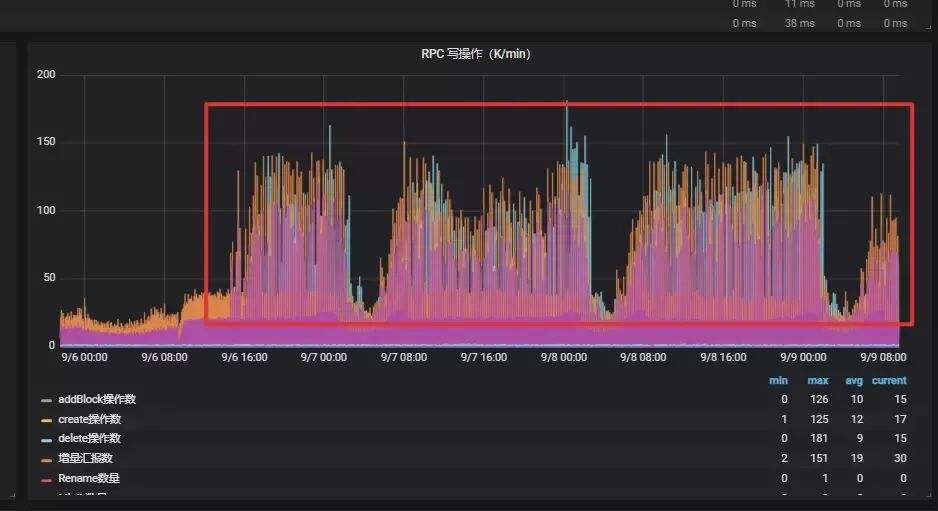Click the 11 ms value in the upper panel
Viewport: 938px width, 511px height.
pos(800,4)
